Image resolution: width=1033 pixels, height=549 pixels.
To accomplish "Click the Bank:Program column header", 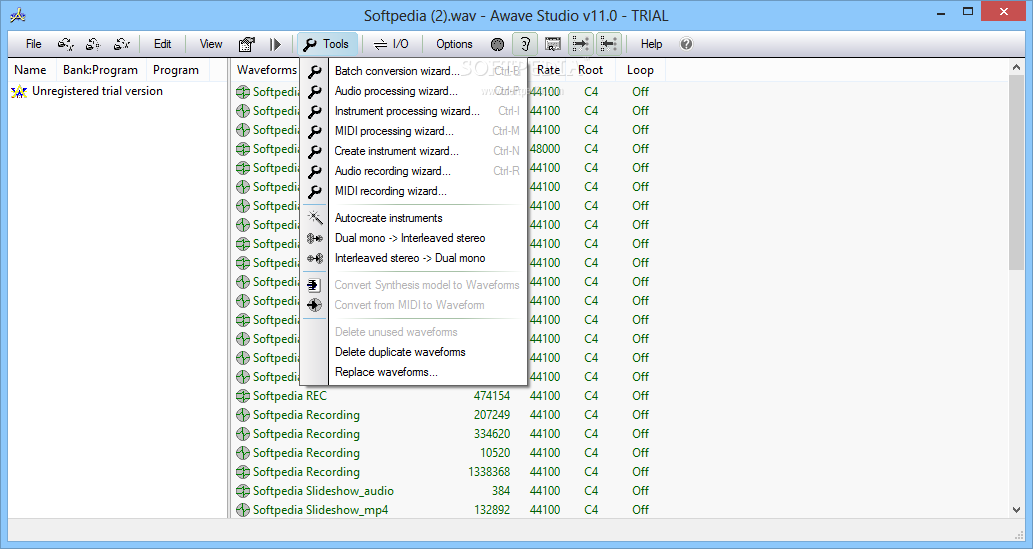I will pyautogui.click(x=100, y=70).
